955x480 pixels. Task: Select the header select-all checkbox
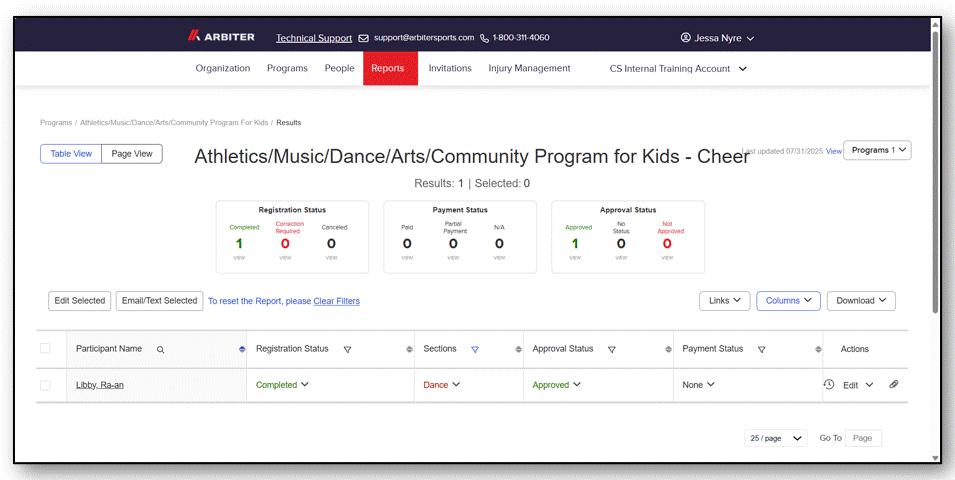[45, 348]
